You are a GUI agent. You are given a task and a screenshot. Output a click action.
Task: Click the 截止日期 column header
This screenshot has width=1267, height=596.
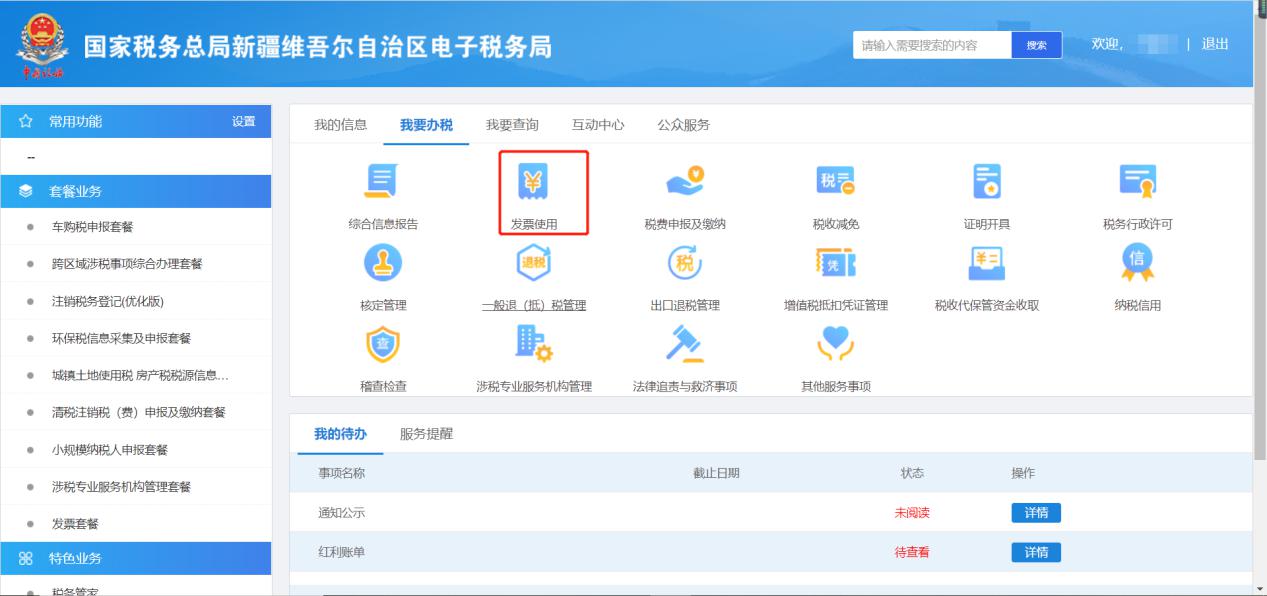716,473
